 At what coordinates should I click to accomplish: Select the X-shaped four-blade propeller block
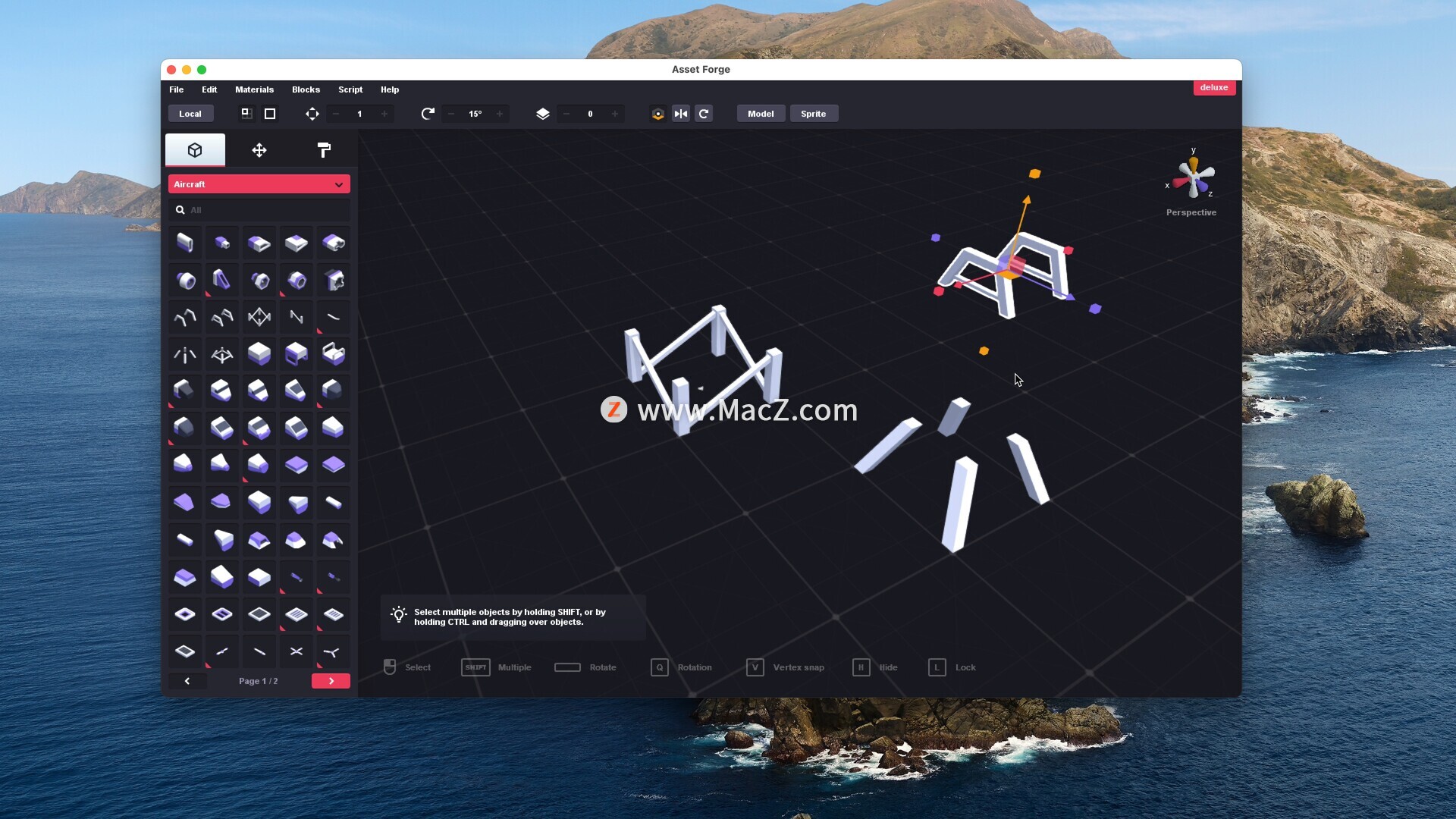[x=297, y=651]
